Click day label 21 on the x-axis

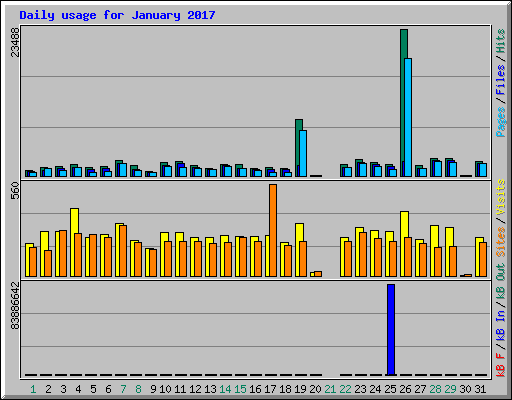click(x=330, y=389)
